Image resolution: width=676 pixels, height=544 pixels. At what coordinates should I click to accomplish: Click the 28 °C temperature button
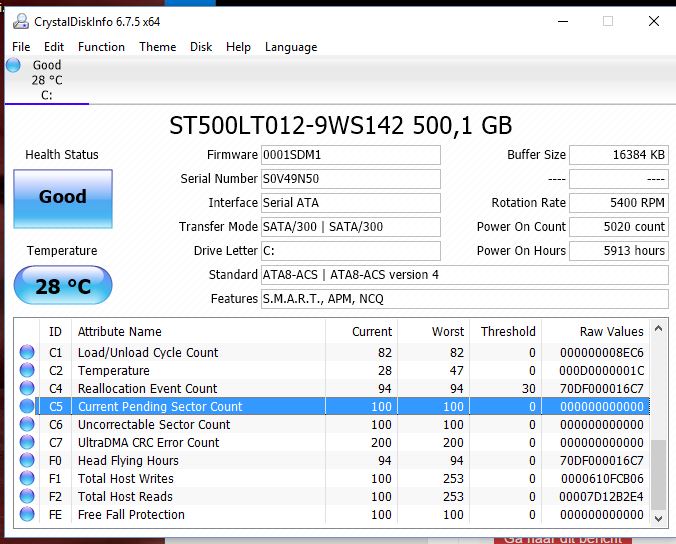[63, 285]
